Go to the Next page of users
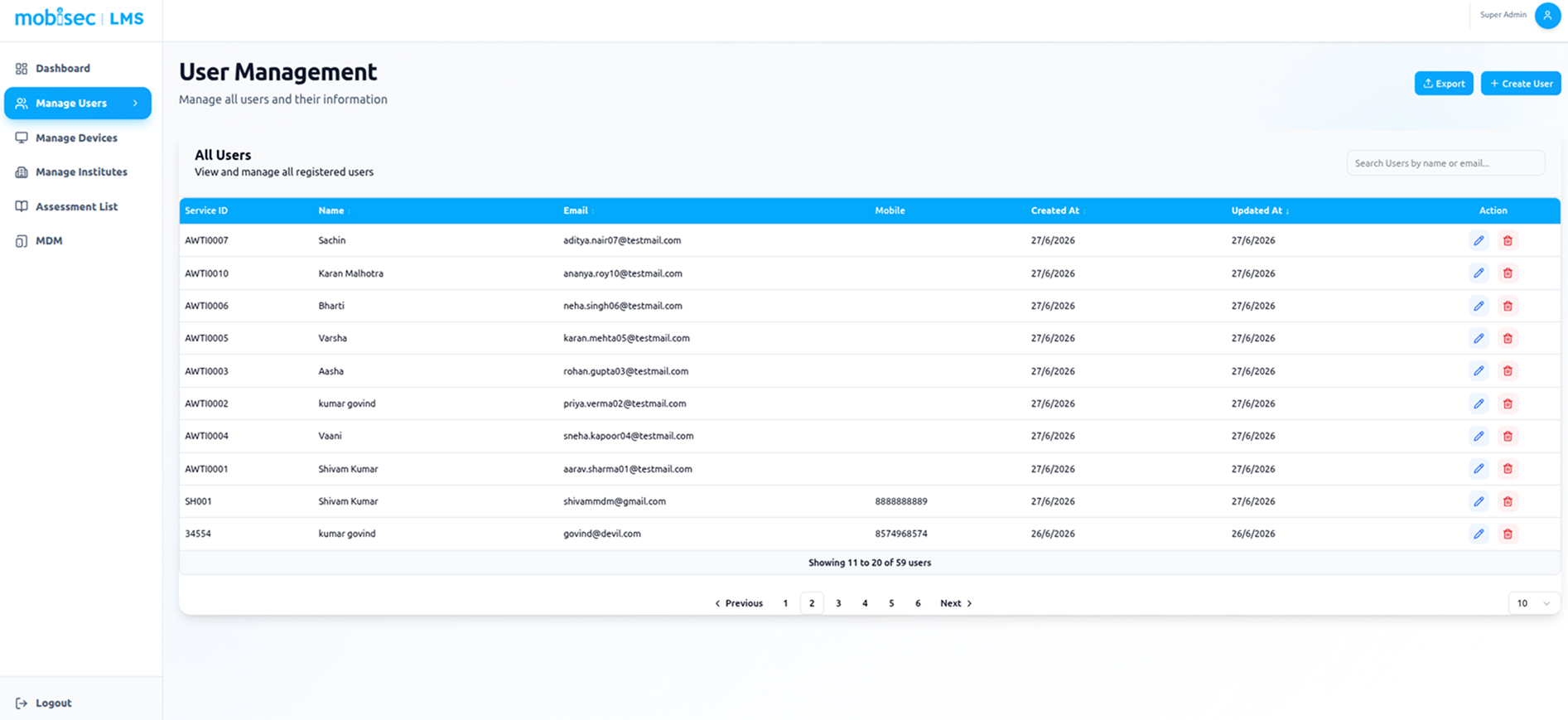Image resolution: width=1568 pixels, height=720 pixels. pos(956,603)
